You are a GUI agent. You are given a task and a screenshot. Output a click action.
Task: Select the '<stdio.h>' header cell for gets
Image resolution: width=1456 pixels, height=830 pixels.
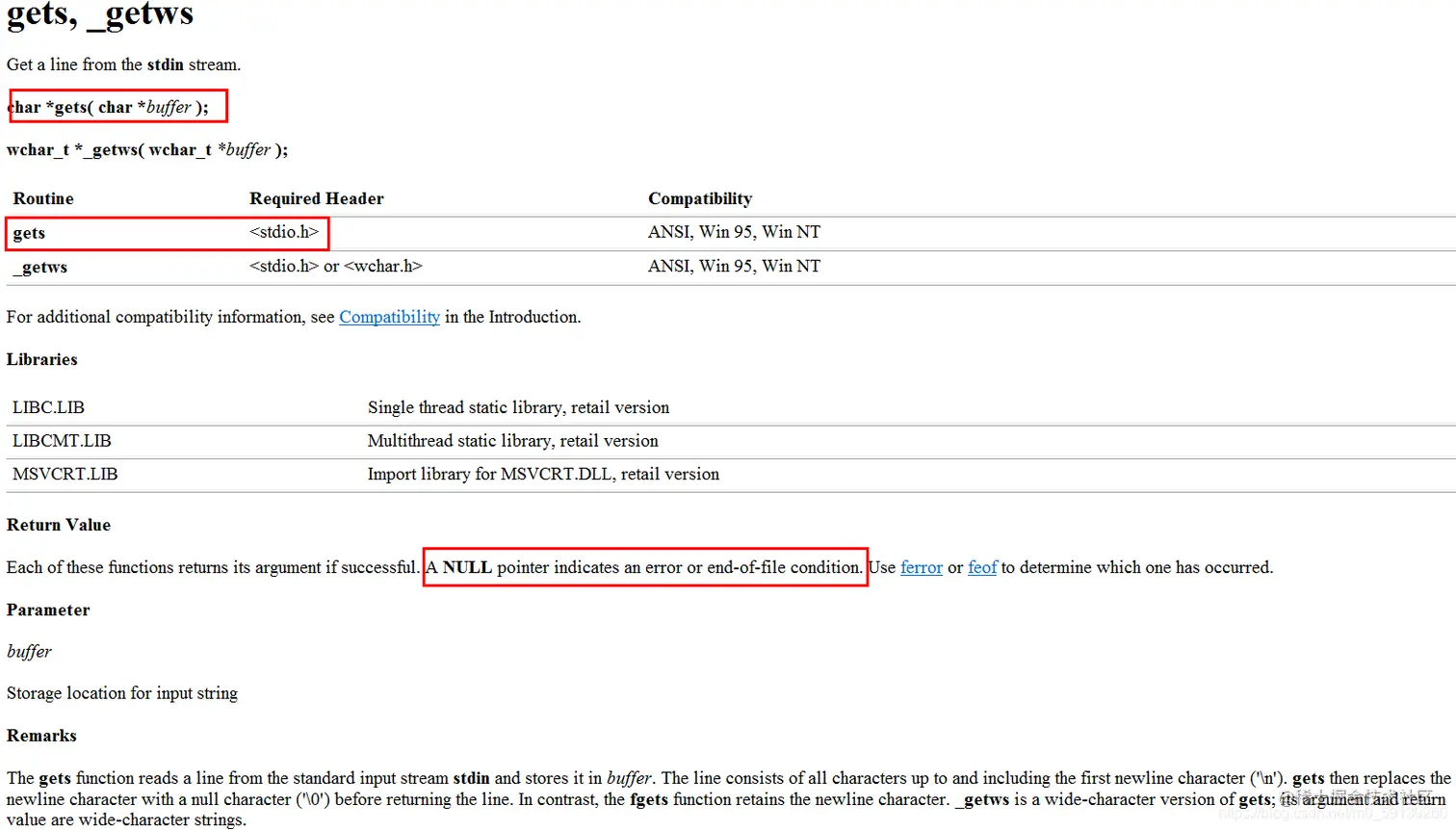tap(284, 232)
